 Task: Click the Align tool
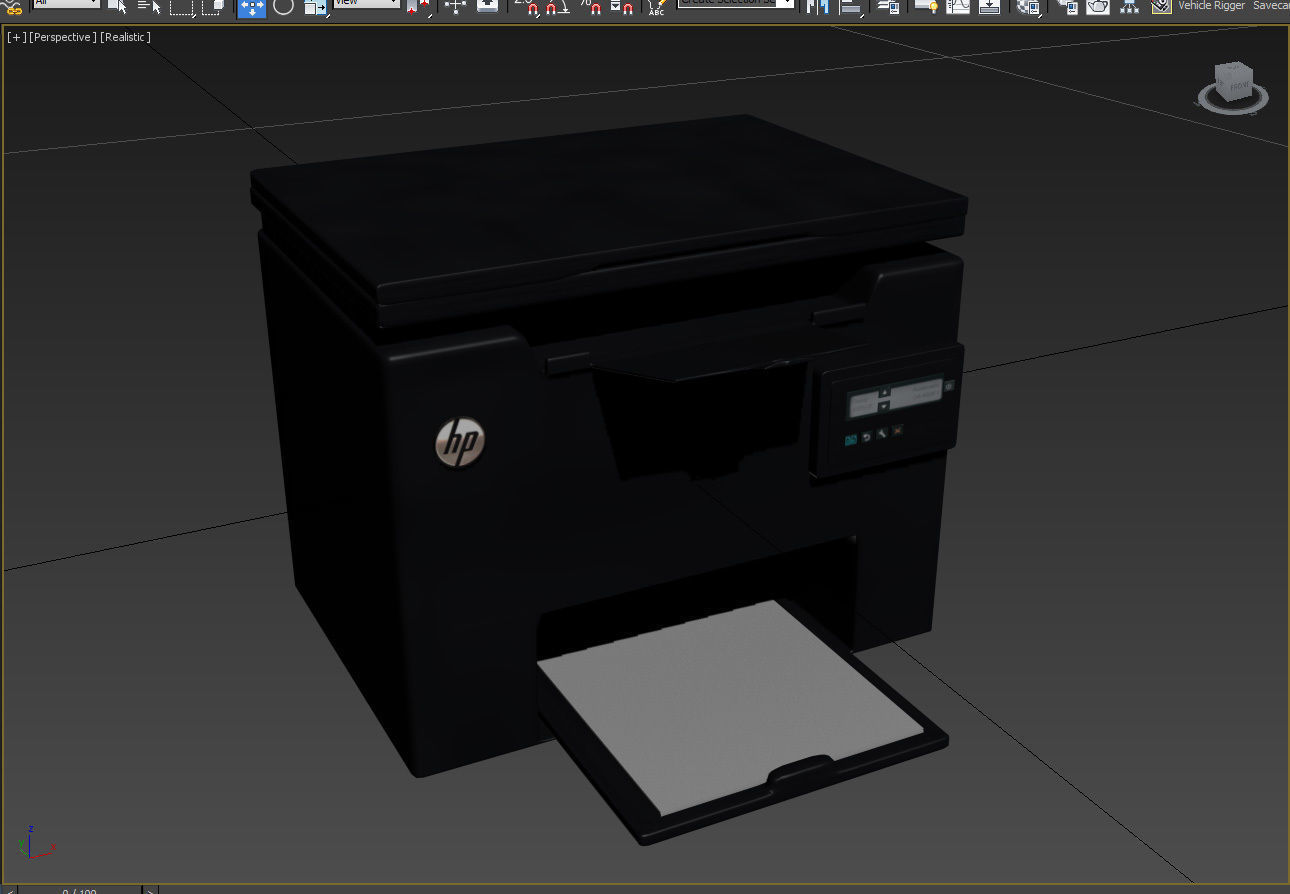[x=851, y=6]
